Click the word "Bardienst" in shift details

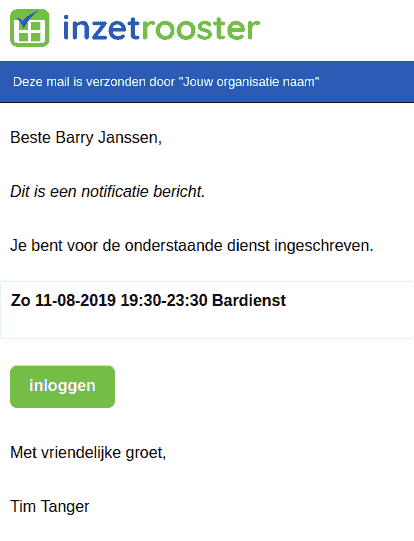coord(249,300)
